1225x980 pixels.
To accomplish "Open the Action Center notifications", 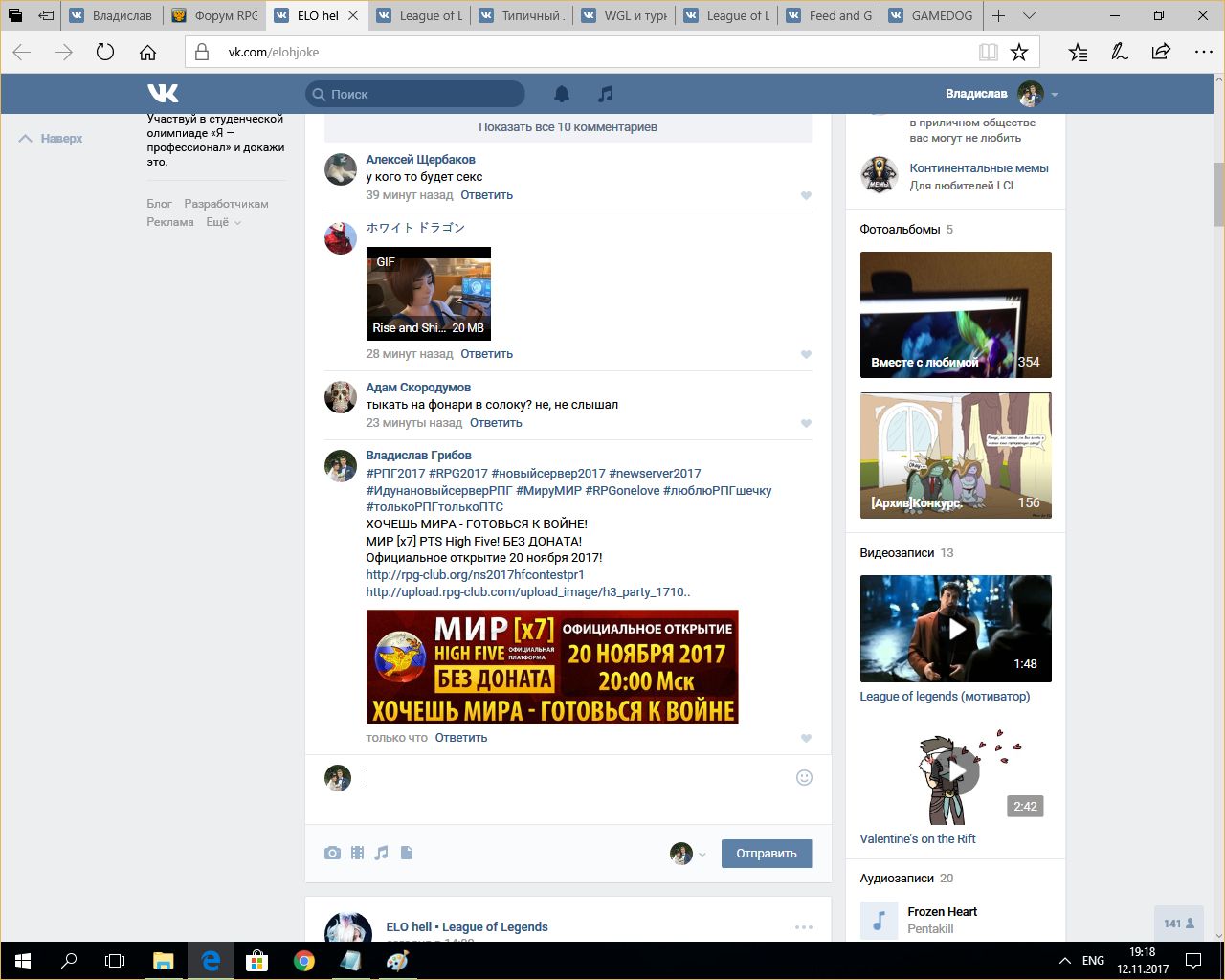I will click(1193, 960).
